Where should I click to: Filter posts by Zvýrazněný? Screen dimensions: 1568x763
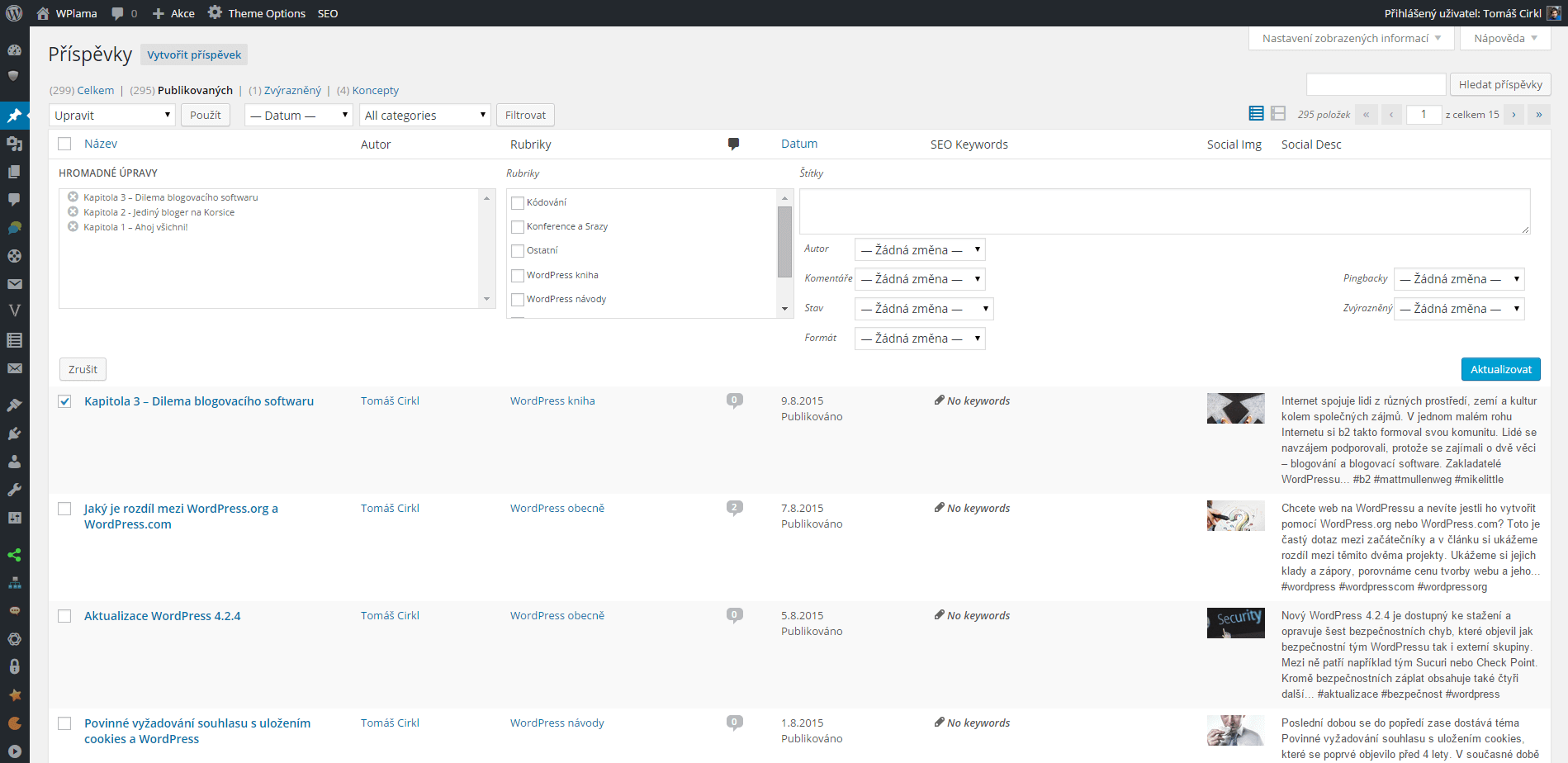(292, 91)
